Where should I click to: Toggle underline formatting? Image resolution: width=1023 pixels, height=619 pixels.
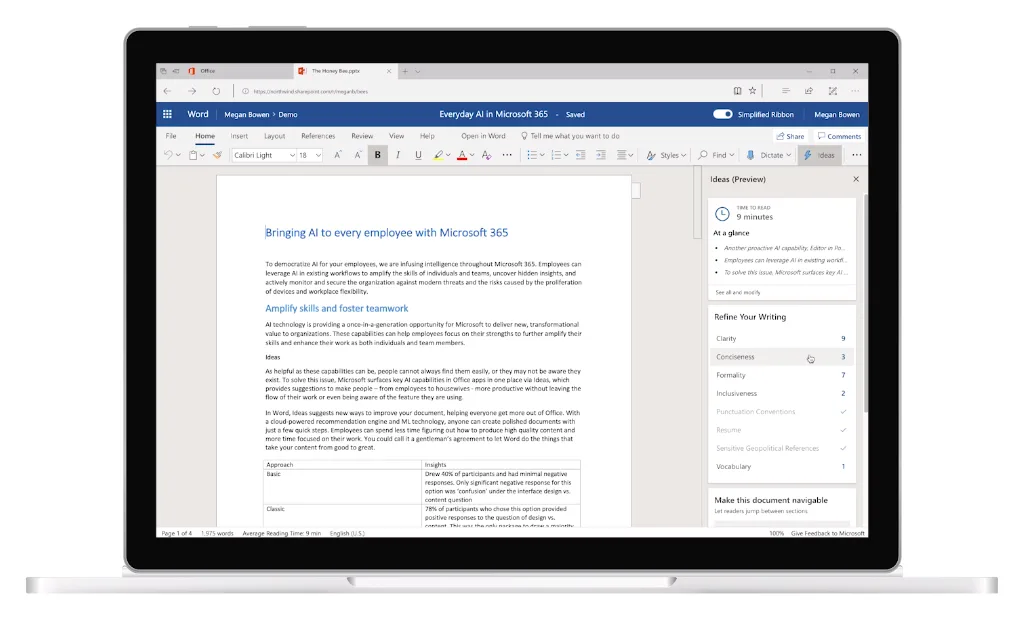(418, 155)
